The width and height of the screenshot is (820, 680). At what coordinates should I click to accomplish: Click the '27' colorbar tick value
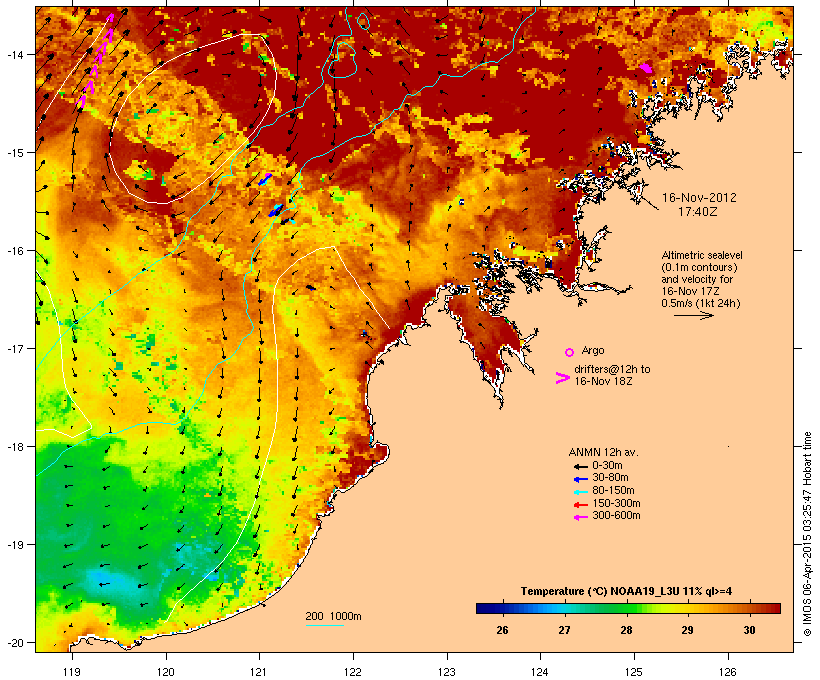564,630
